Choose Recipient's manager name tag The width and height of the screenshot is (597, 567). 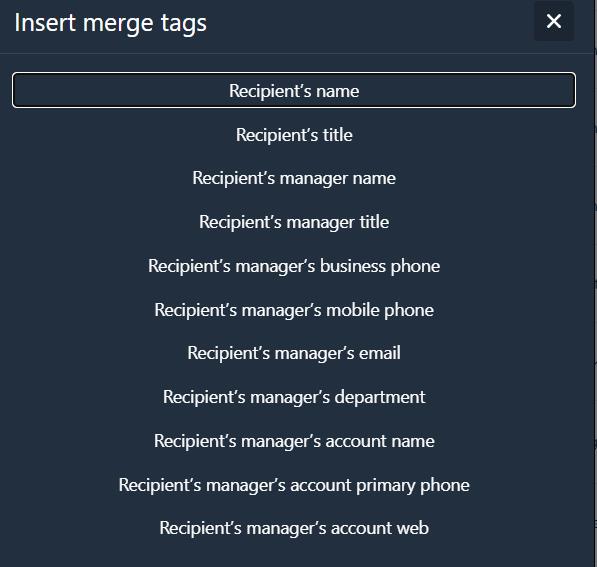pos(294,178)
